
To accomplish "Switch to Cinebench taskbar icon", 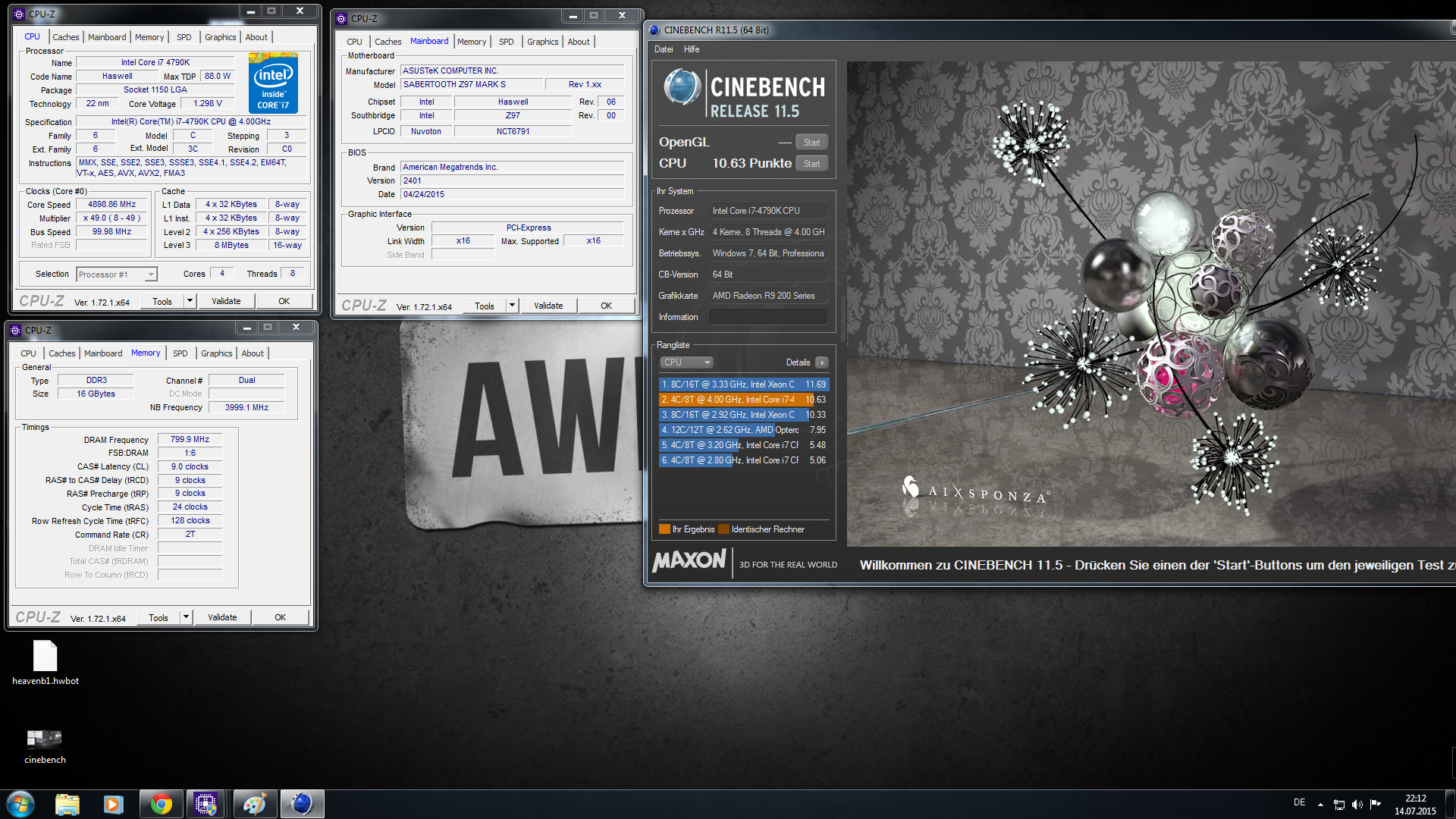I will click(302, 804).
